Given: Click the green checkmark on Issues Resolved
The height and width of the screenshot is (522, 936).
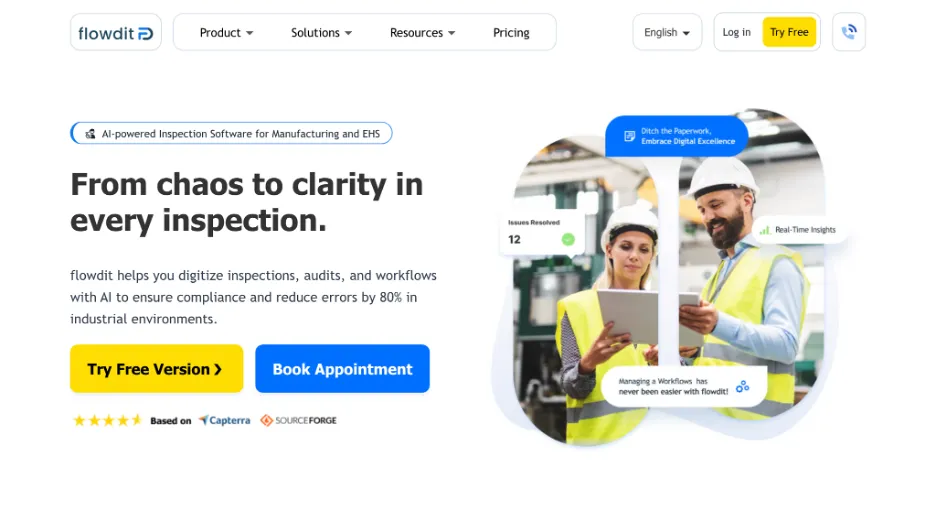Looking at the screenshot, I should 568,239.
